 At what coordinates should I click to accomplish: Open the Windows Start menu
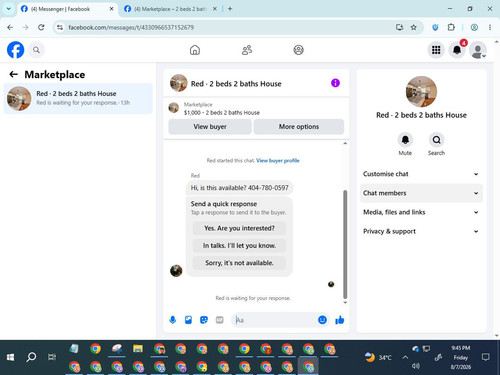[10, 357]
